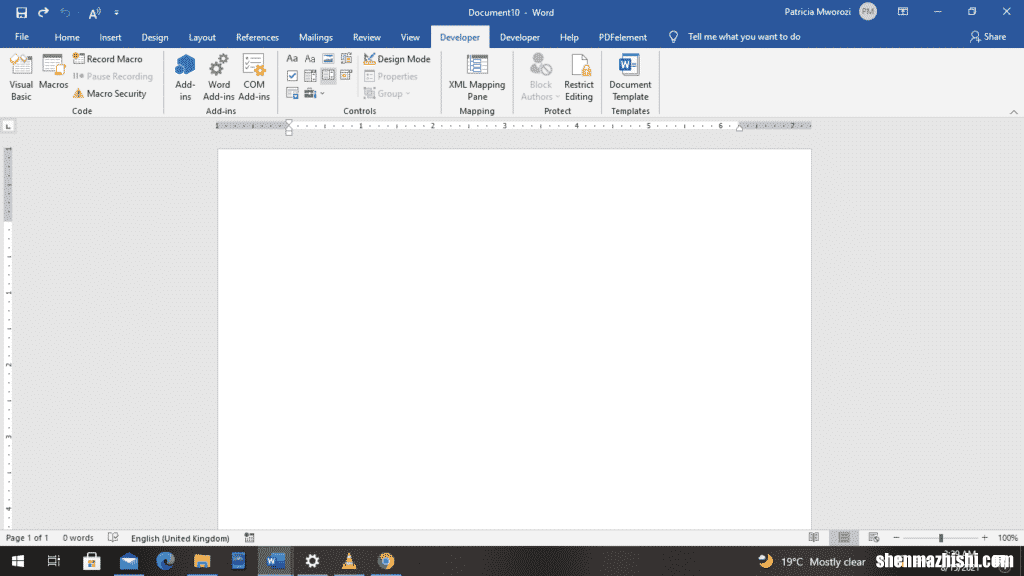1024x576 pixels.
Task: Toggle Design Mode
Action: [397, 59]
